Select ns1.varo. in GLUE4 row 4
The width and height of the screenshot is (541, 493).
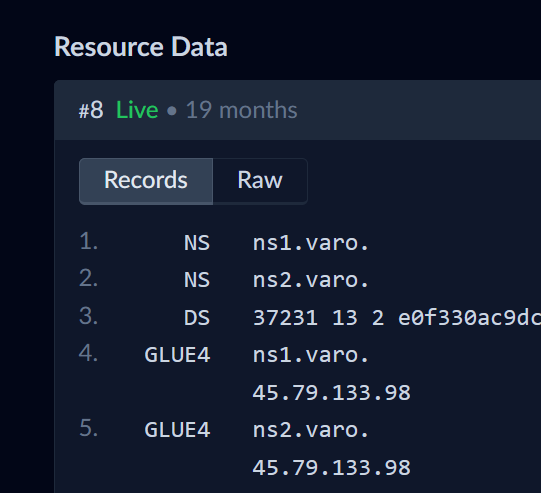point(311,355)
